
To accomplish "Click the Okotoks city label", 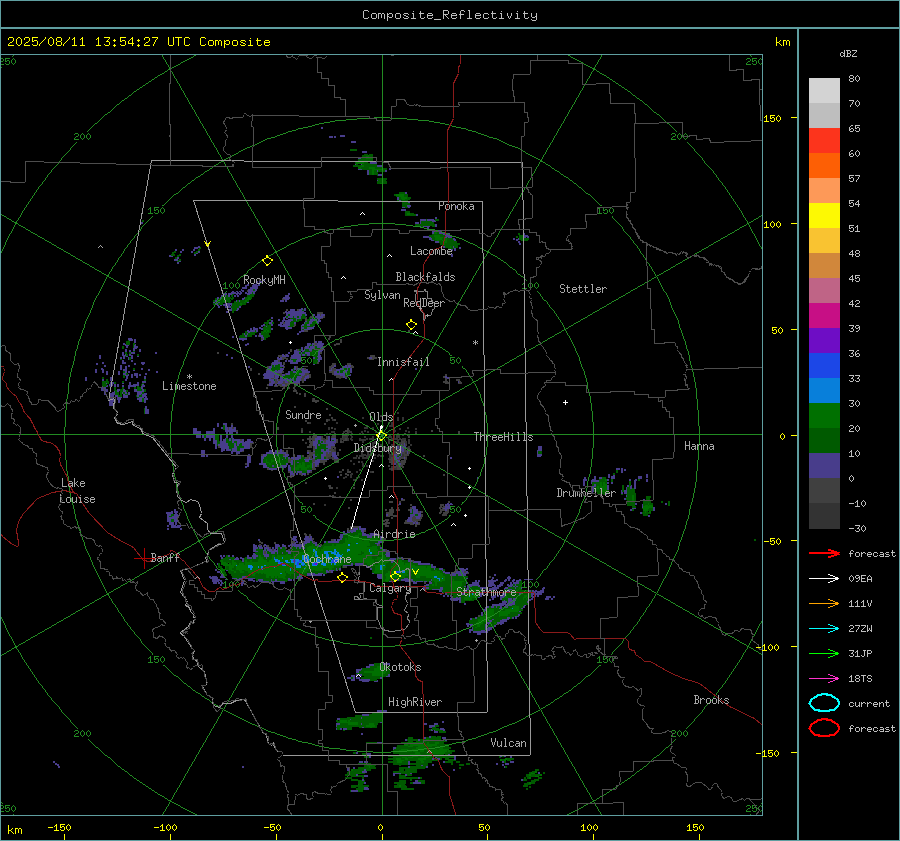I will [x=400, y=667].
